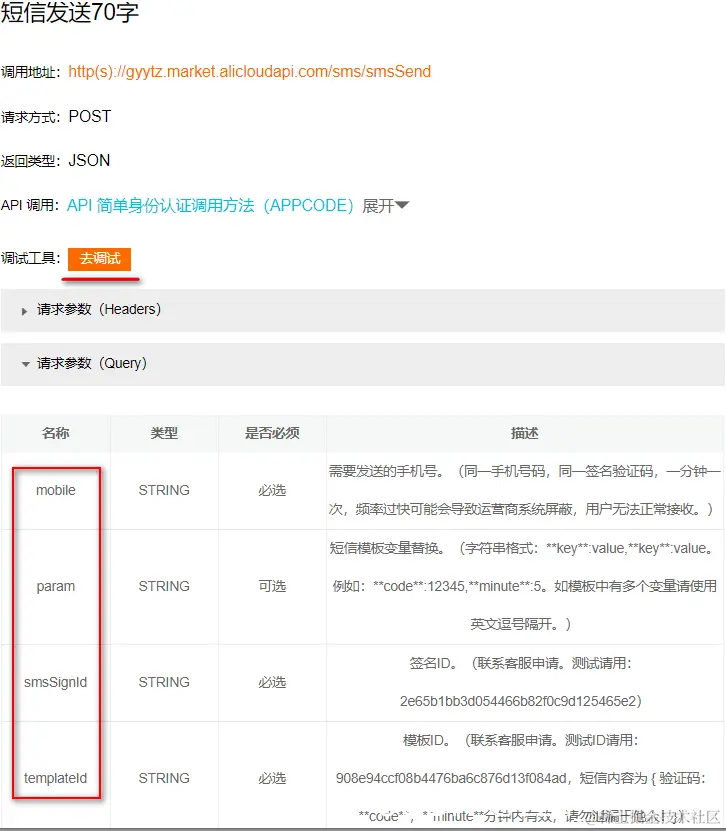This screenshot has height=831, width=726.
Task: Click 可选 in the param row
Action: [x=272, y=586]
